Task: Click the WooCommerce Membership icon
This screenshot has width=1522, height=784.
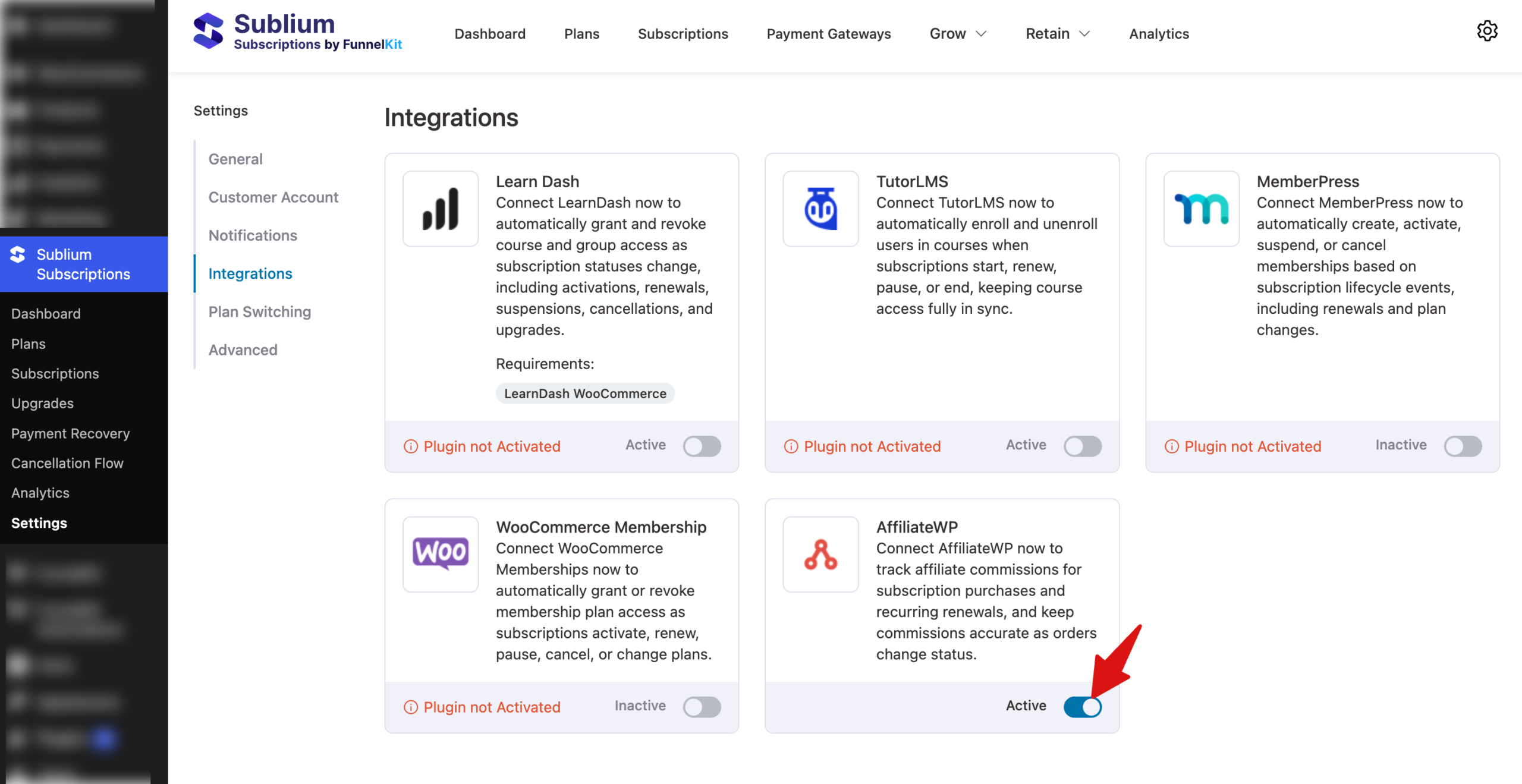Action: click(440, 554)
